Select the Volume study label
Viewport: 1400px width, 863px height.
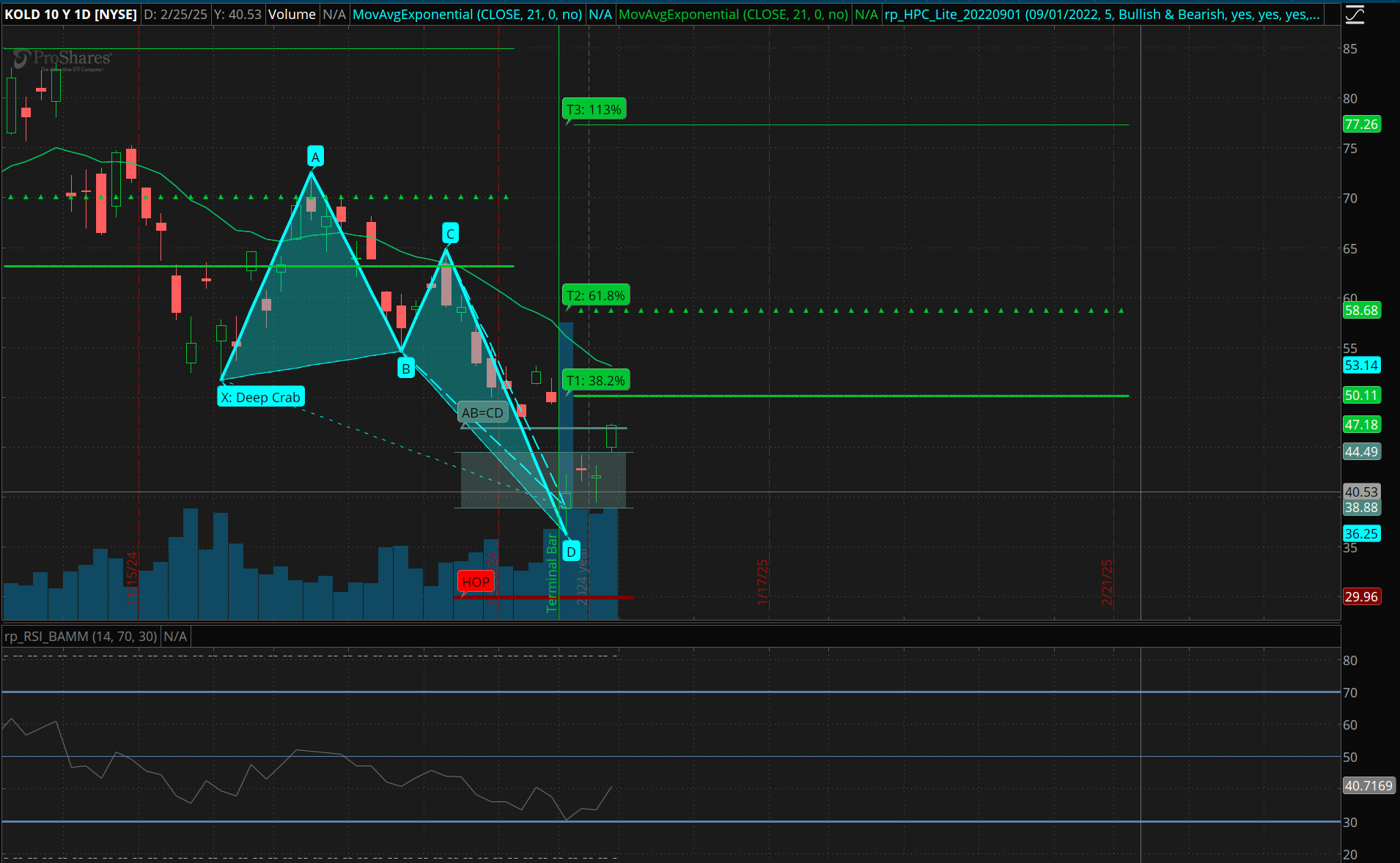pos(292,15)
